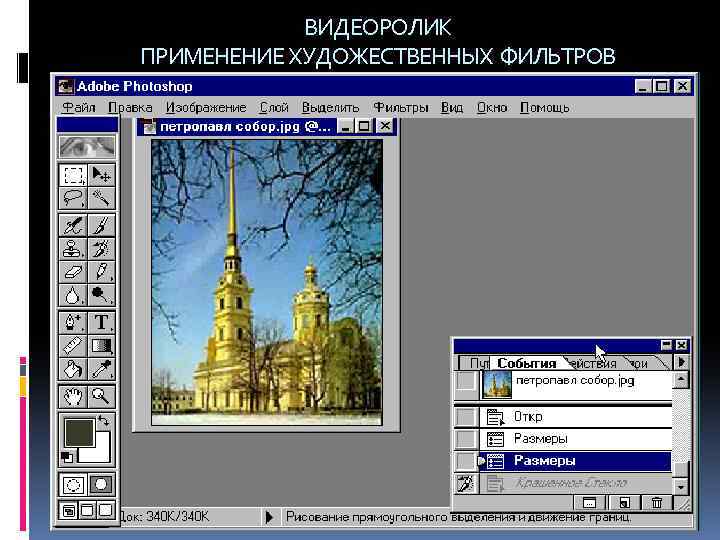This screenshot has height=540, width=720.
Task: Switch to Standard editing mode
Action: coord(73,484)
